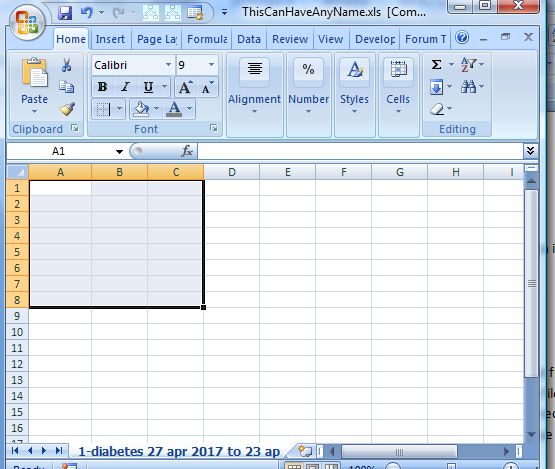
Task: Open the Alignment group button
Action: (x=254, y=95)
